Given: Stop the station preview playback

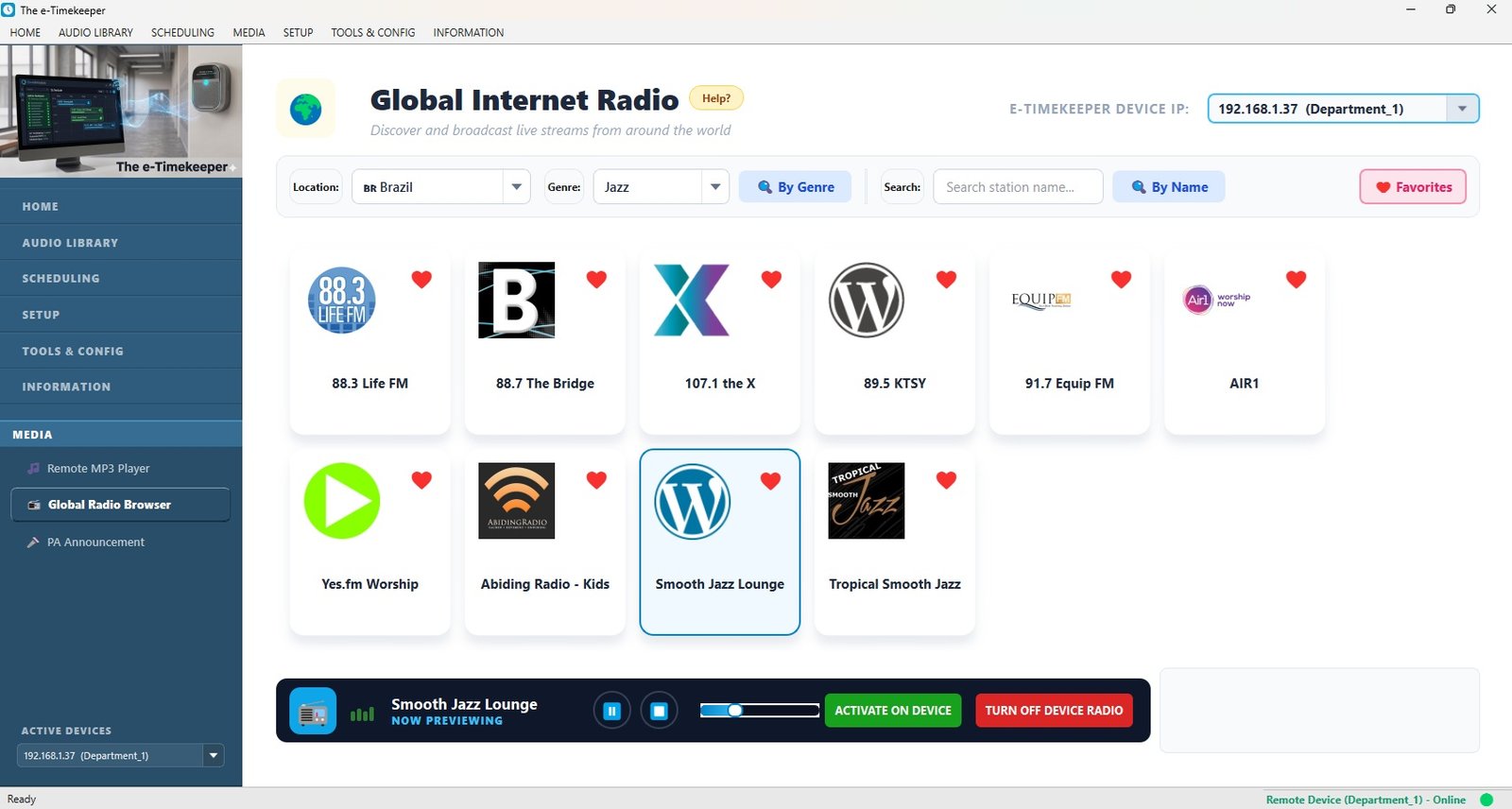Looking at the screenshot, I should 660,711.
